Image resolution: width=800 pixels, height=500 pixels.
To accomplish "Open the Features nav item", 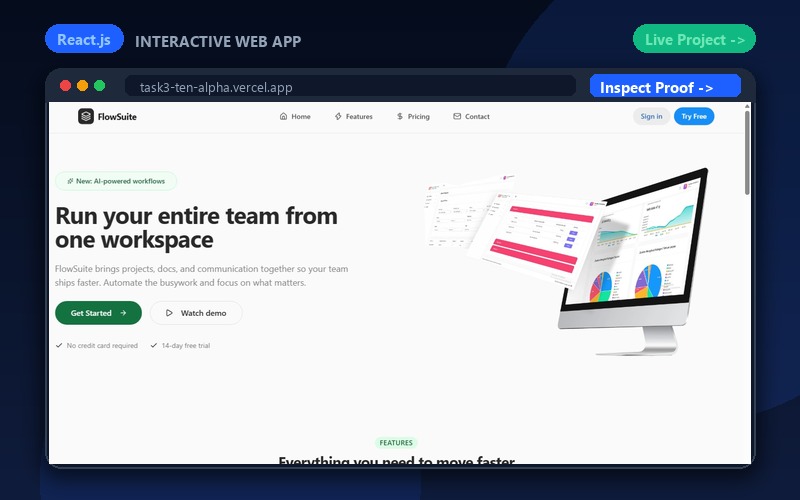I will coord(354,116).
